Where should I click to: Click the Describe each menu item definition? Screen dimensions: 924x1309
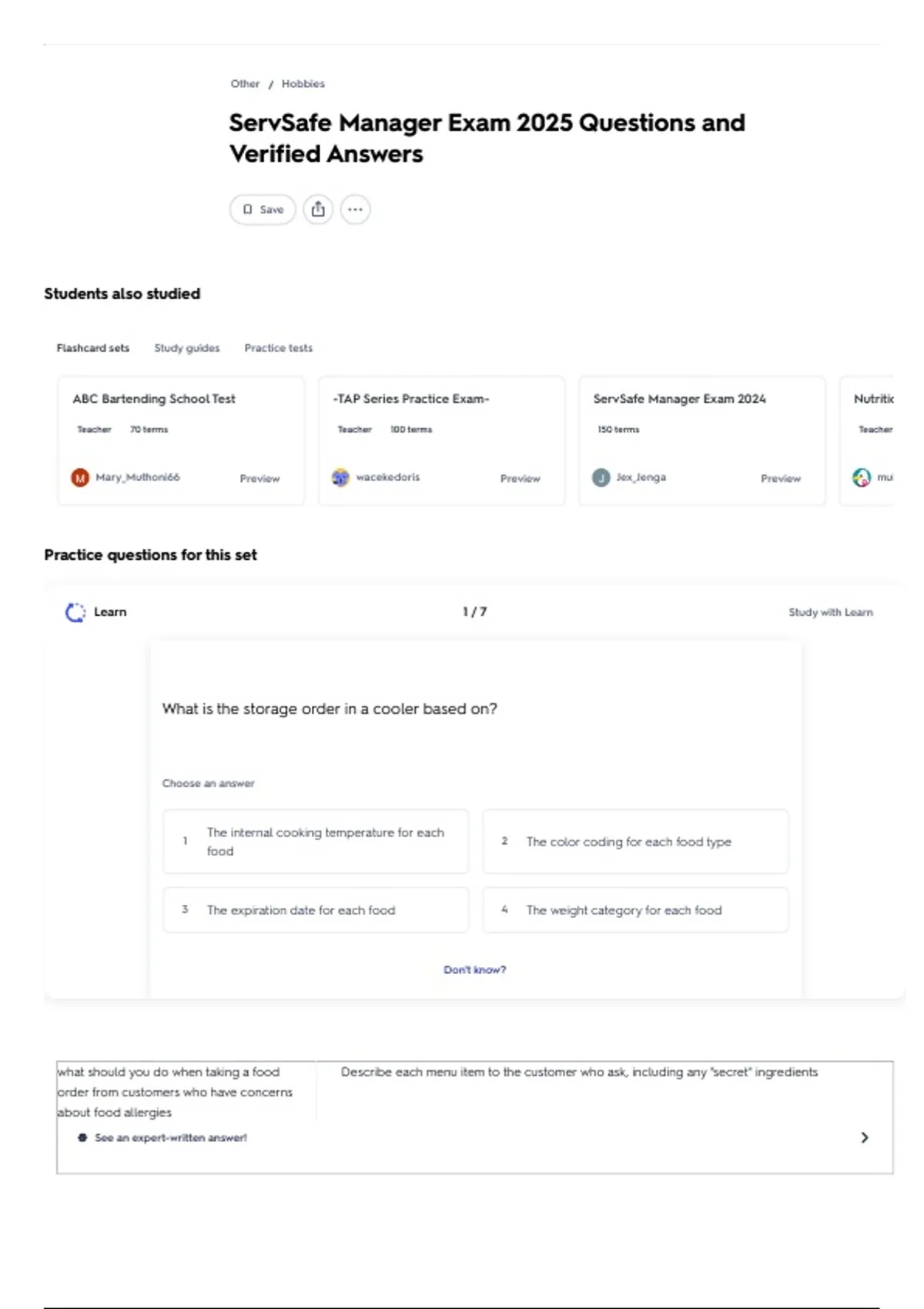(579, 1072)
